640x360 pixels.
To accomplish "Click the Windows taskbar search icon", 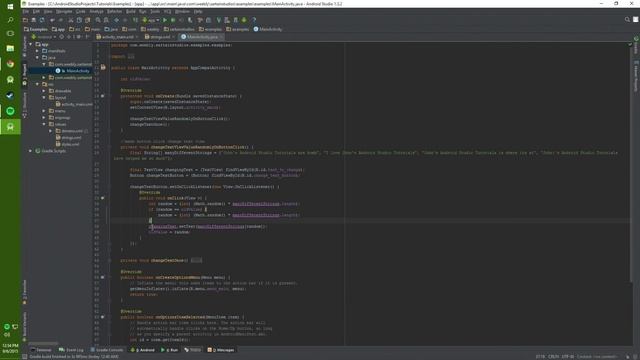I will click(x=10, y=20).
